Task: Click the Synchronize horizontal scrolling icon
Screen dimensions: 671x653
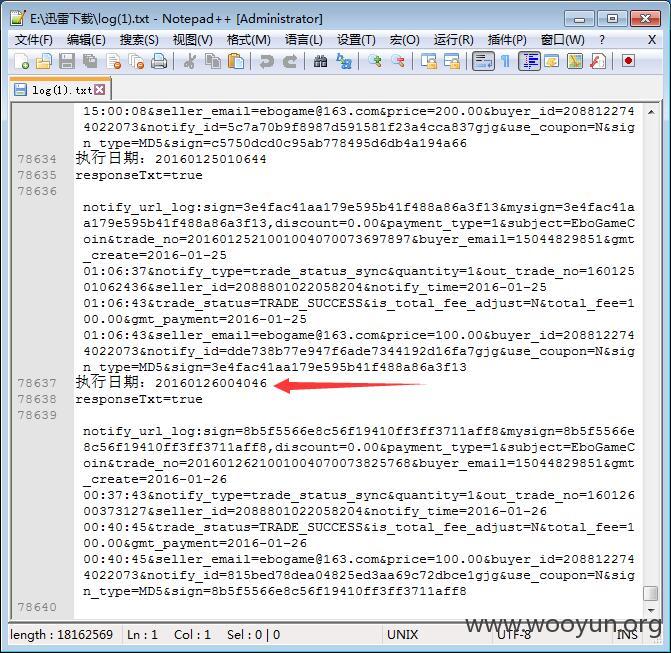Action: (x=452, y=62)
